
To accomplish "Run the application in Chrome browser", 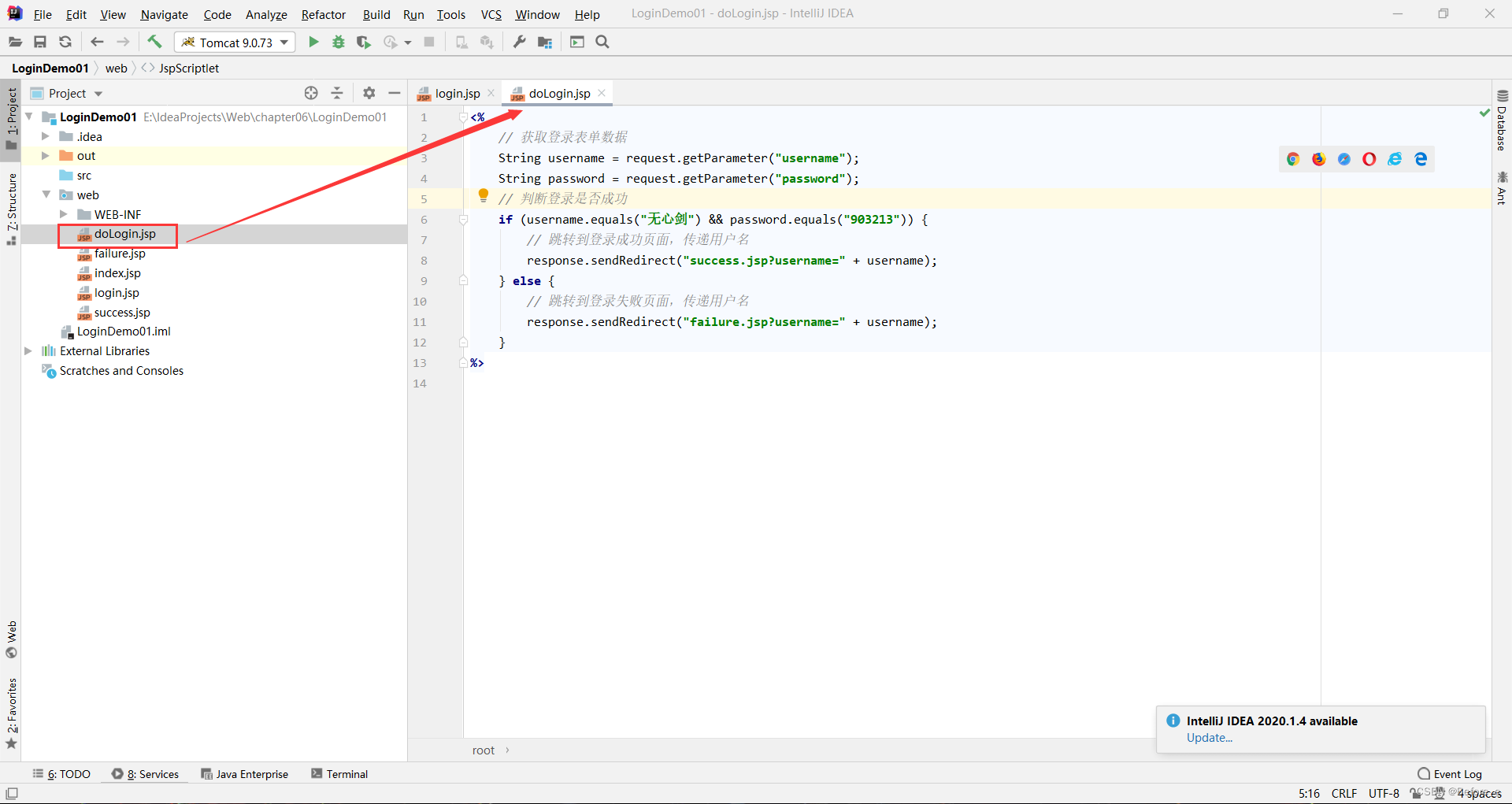I will [x=1292, y=158].
